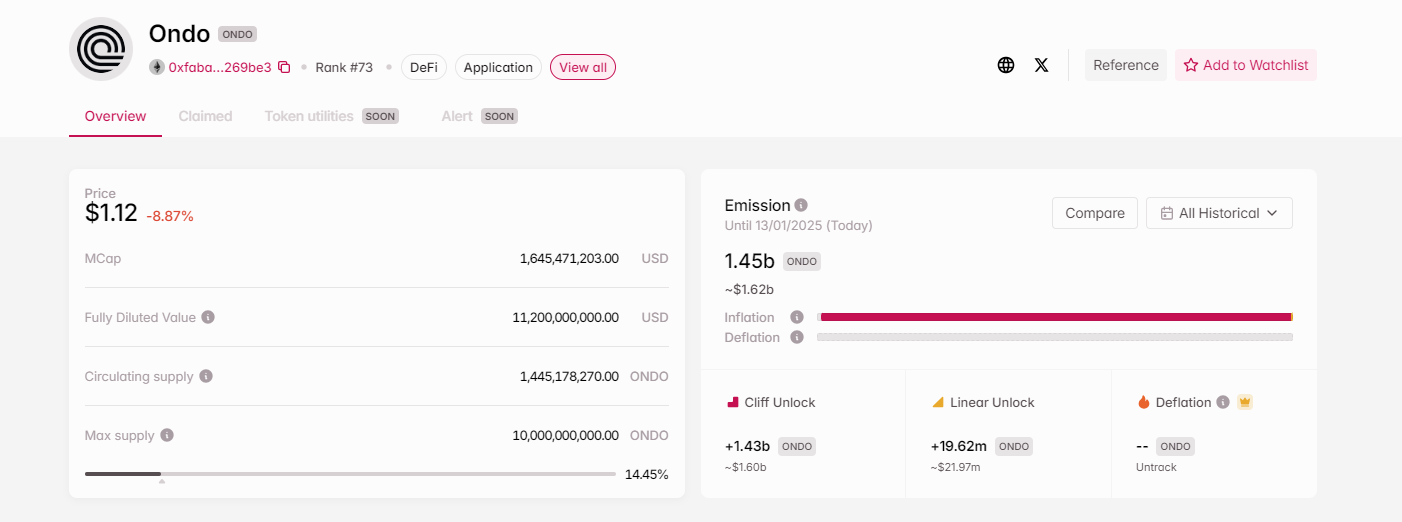Click info icon beside the Deflation bar label
This screenshot has height=522, width=1402.
[797, 337]
